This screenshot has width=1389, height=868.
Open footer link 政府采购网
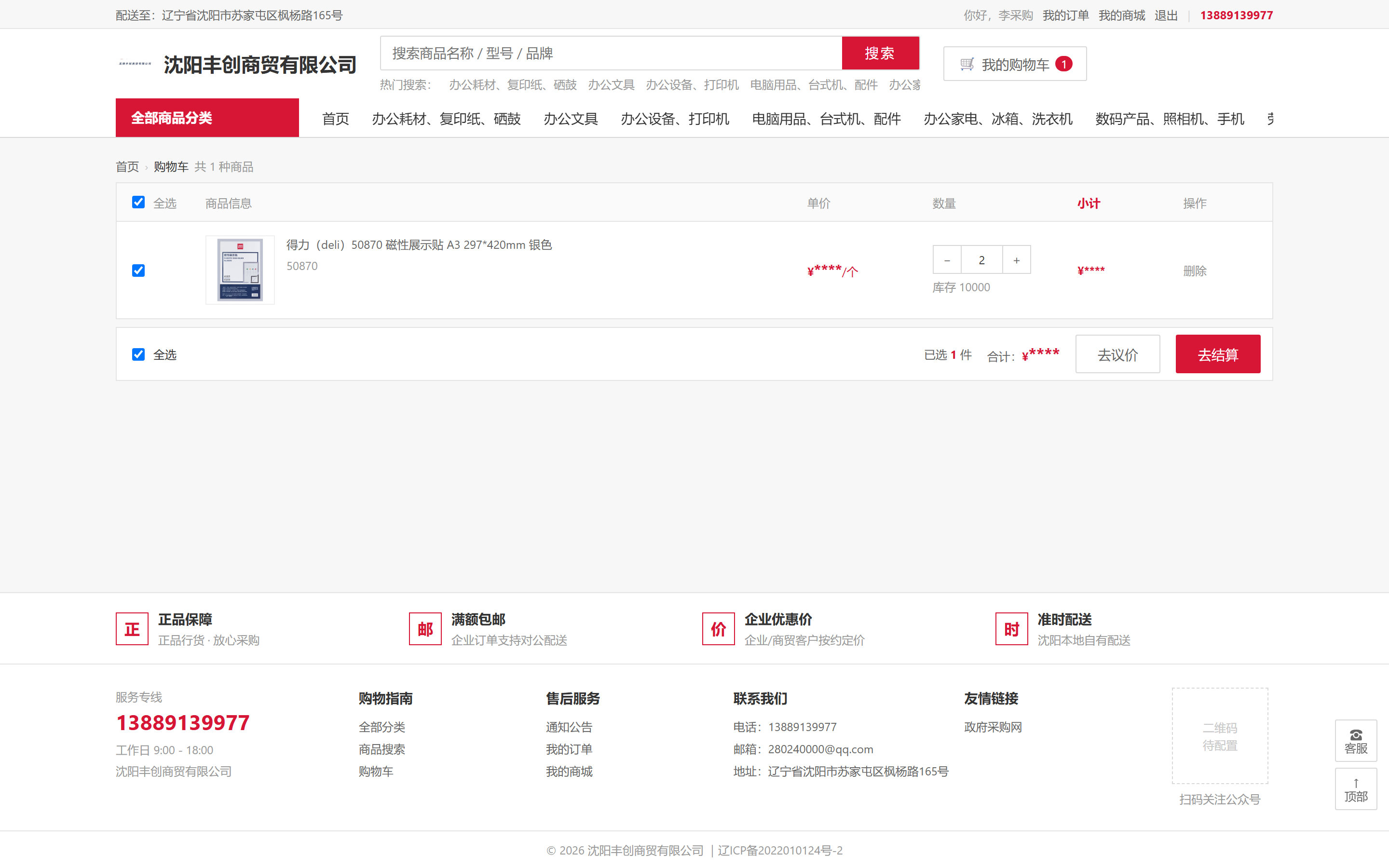993,727
